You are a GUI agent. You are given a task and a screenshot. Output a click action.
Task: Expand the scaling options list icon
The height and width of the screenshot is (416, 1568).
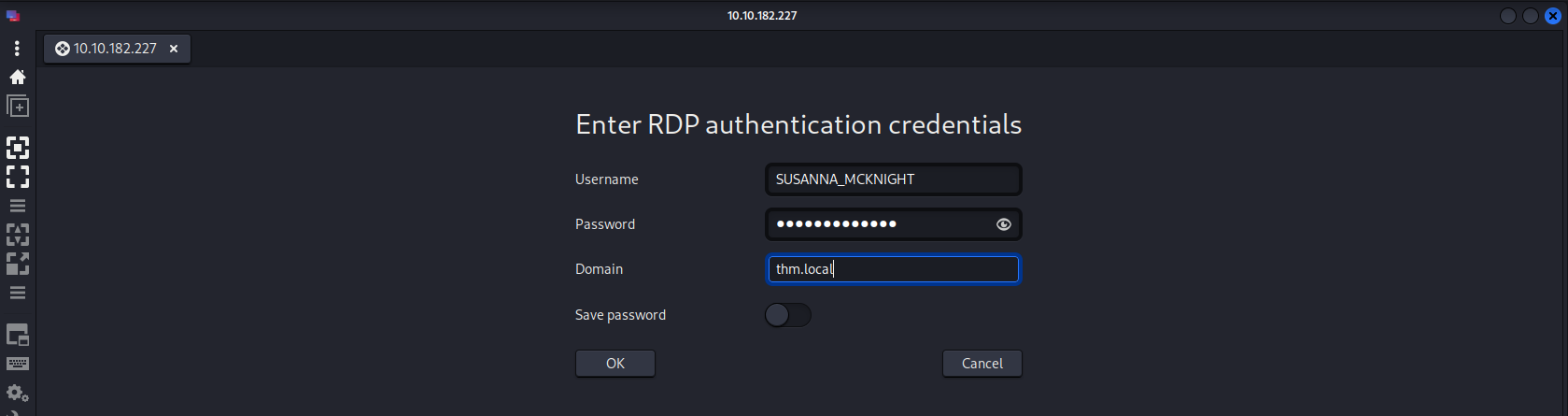[x=18, y=293]
